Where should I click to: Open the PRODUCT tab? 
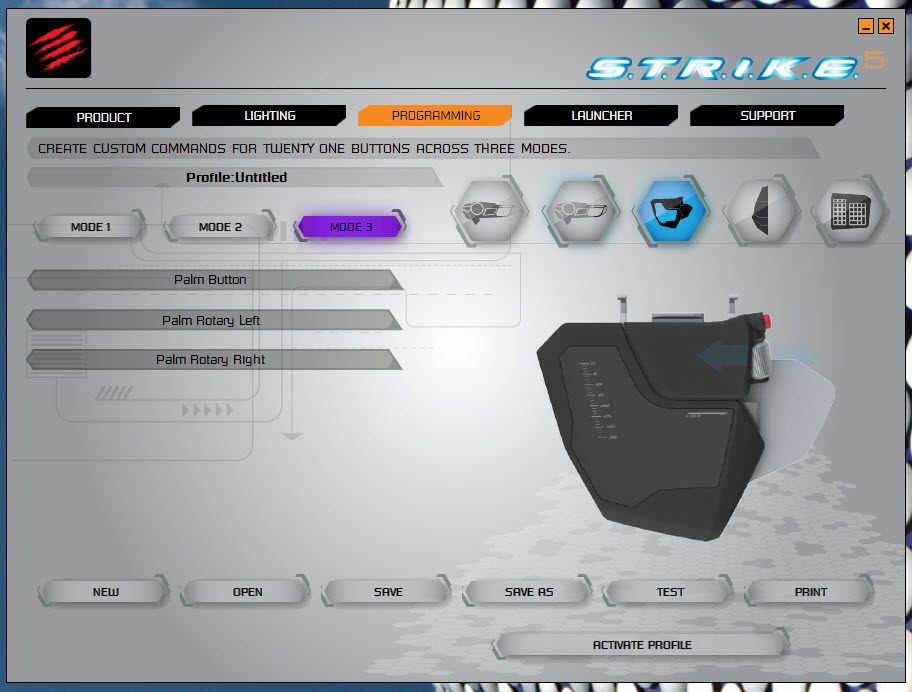(x=103, y=117)
